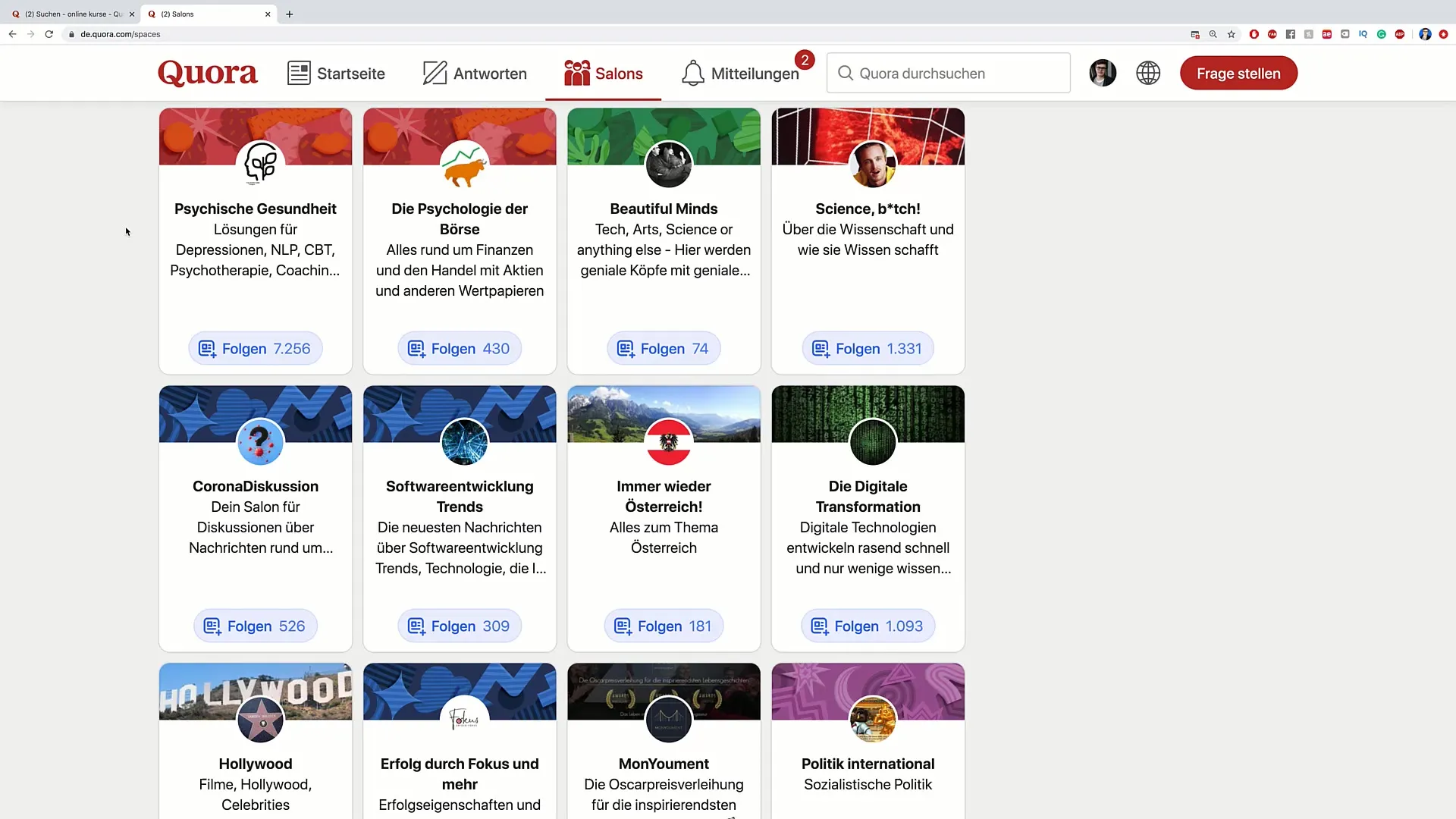This screenshot has height=819, width=1456.
Task: Open Hollywood salon title
Action: 256,764
